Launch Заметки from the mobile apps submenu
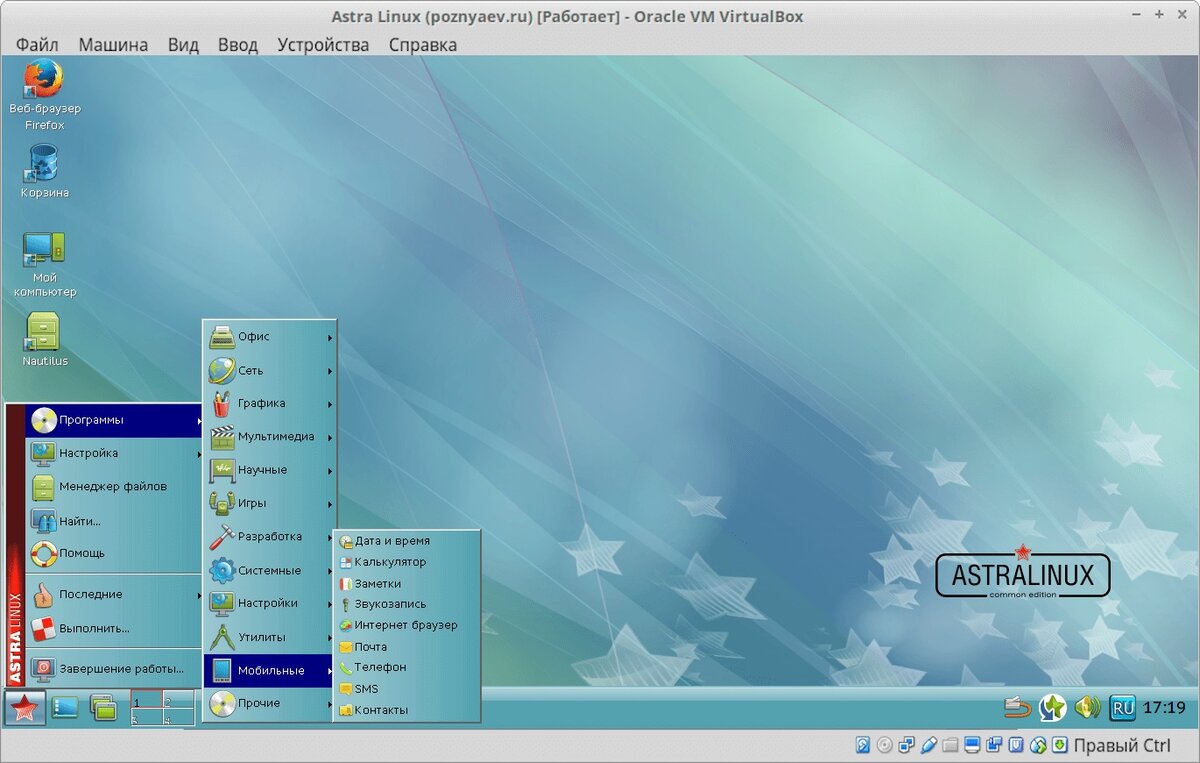This screenshot has height=763, width=1200. [382, 583]
